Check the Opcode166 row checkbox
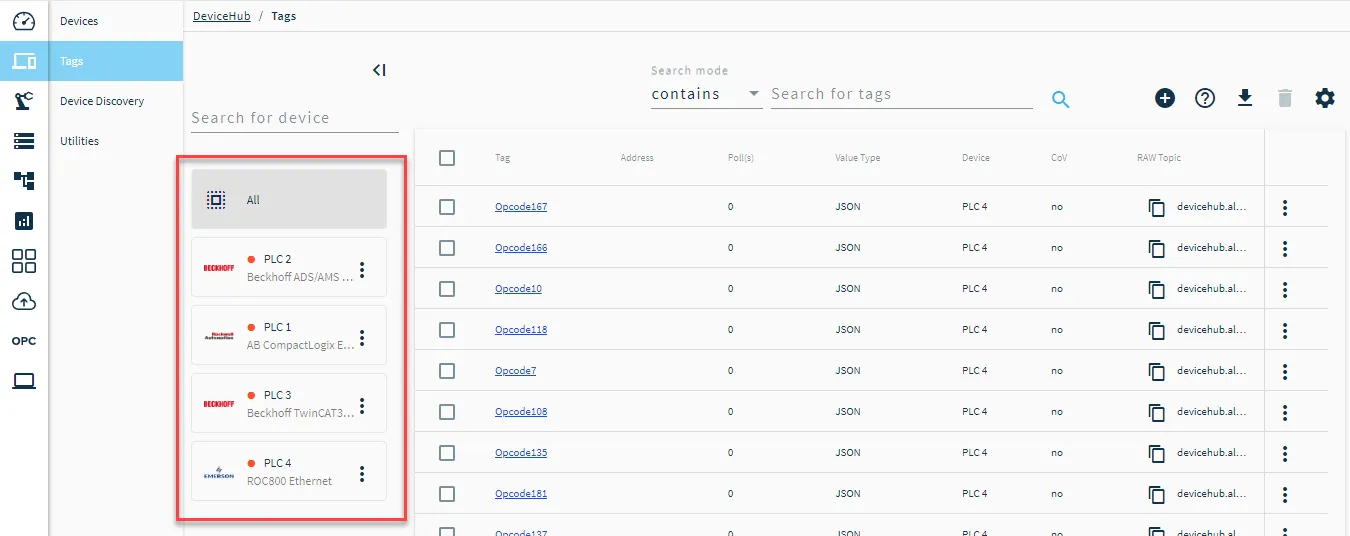The image size is (1350, 536). [447, 248]
